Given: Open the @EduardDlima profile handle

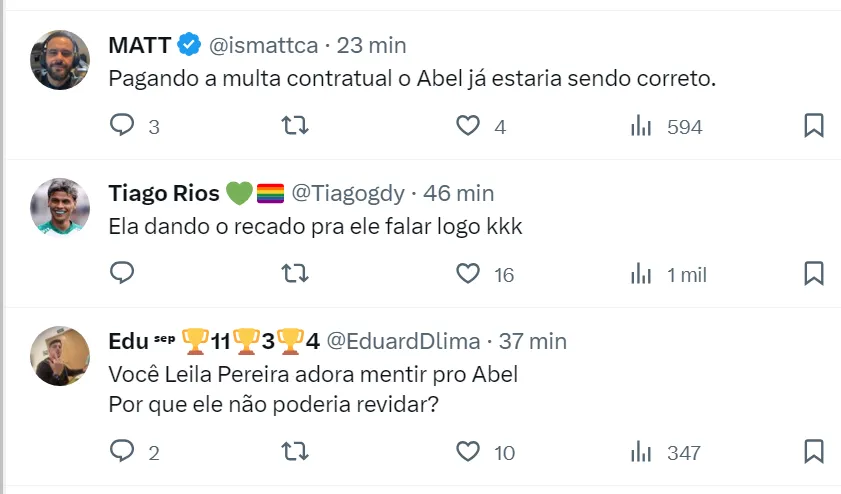Looking at the screenshot, I should point(404,341).
